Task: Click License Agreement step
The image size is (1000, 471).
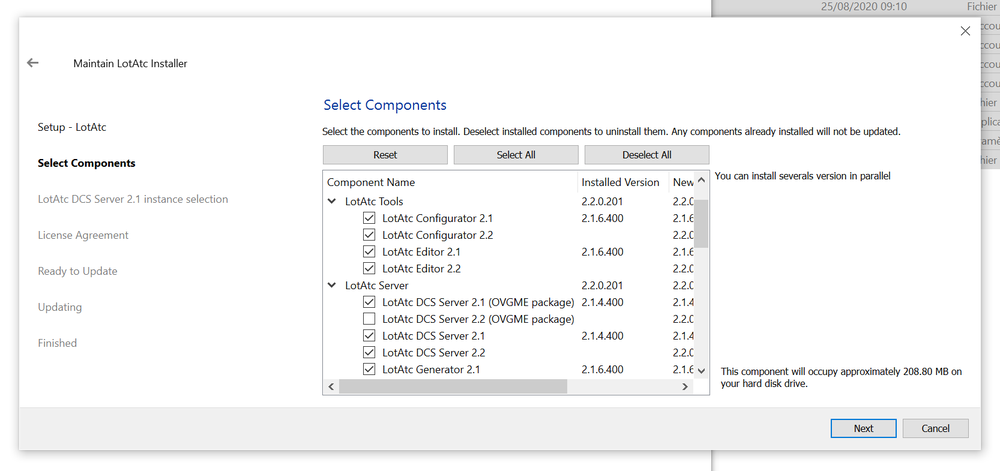Action: coord(83,235)
